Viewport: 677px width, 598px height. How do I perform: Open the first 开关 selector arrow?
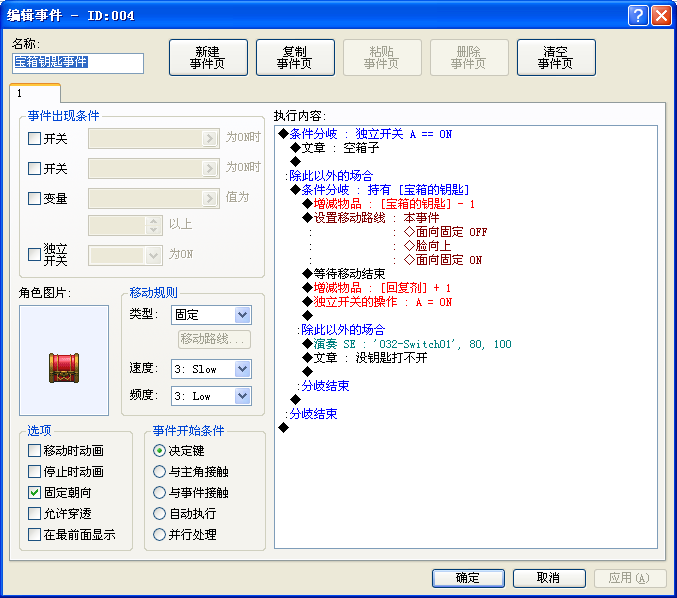click(210, 139)
